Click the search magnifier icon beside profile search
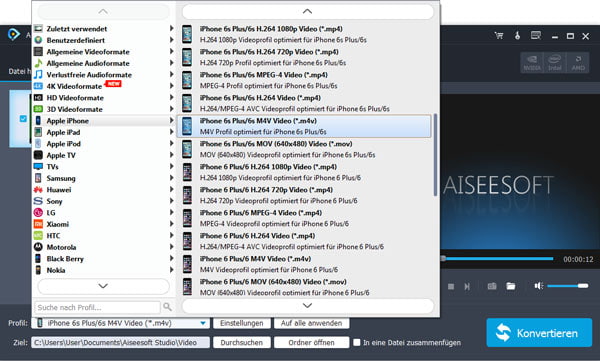The height and width of the screenshot is (361, 600). pyautogui.click(x=167, y=307)
